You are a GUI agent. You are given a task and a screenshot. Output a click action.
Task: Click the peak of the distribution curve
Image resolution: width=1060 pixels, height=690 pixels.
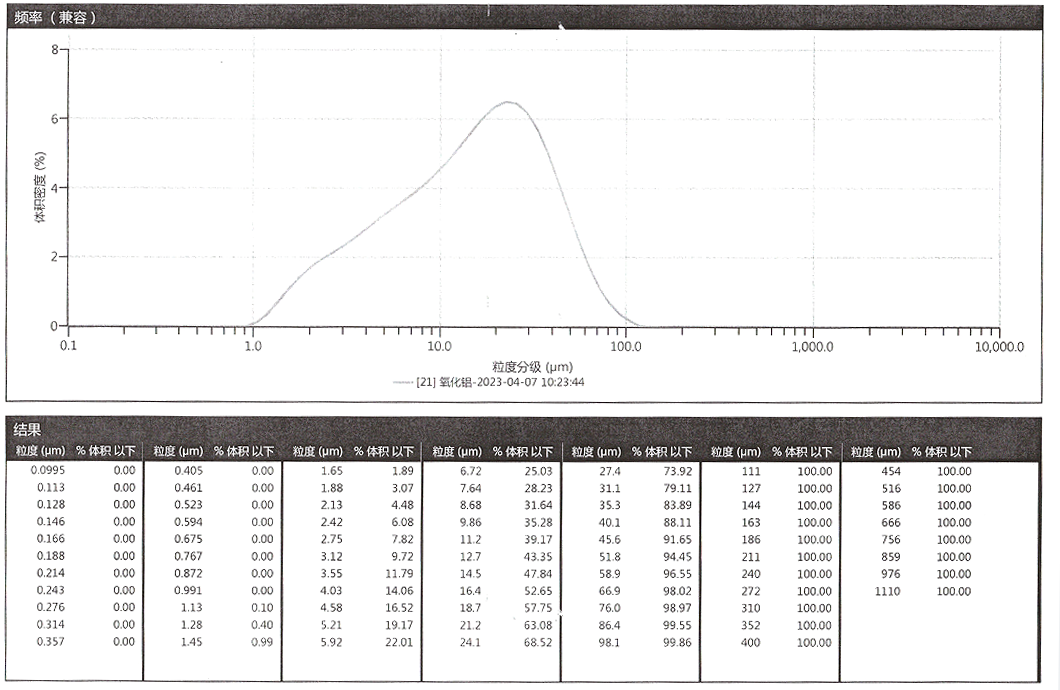point(509,102)
